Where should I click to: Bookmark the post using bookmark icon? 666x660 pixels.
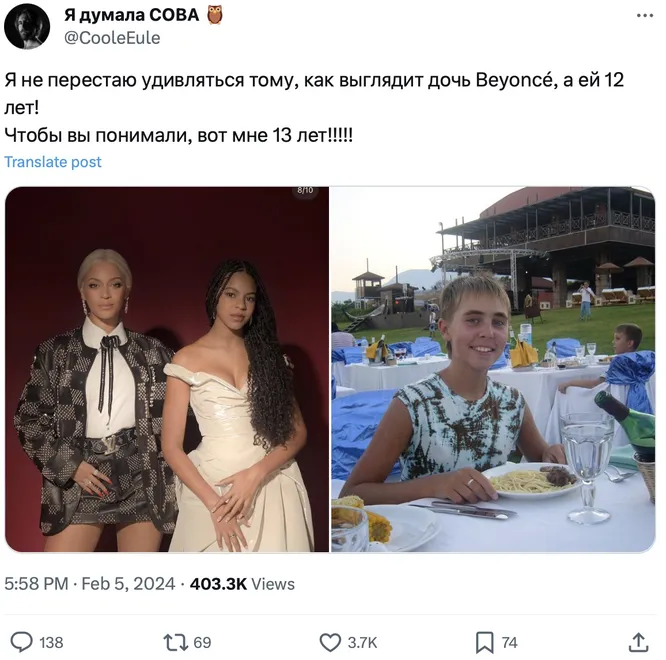[485, 642]
